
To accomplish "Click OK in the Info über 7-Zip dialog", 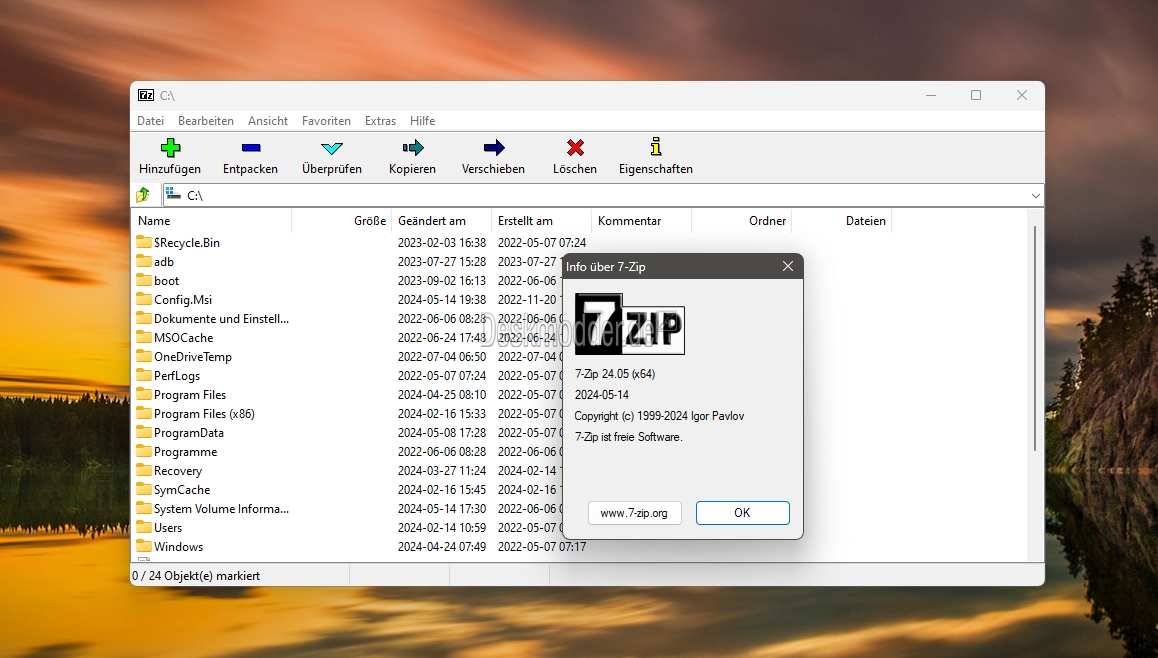I will tap(742, 513).
